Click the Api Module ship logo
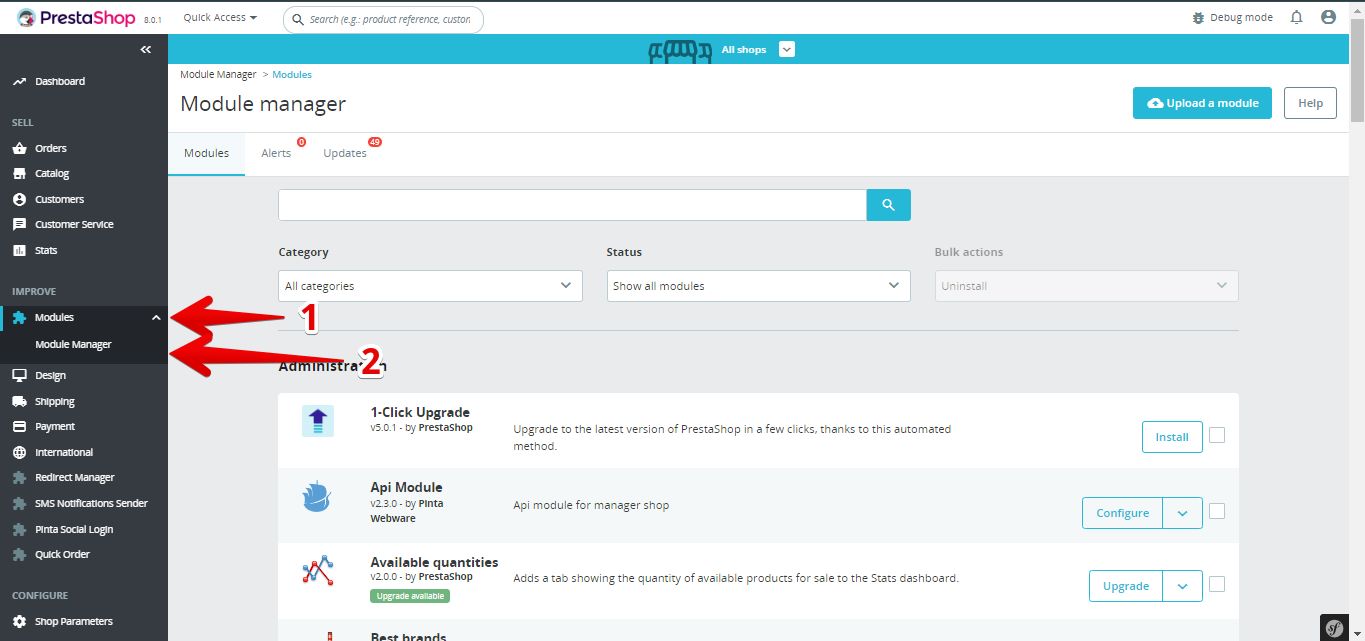Screen dimensions: 1365x641 [x=318, y=496]
